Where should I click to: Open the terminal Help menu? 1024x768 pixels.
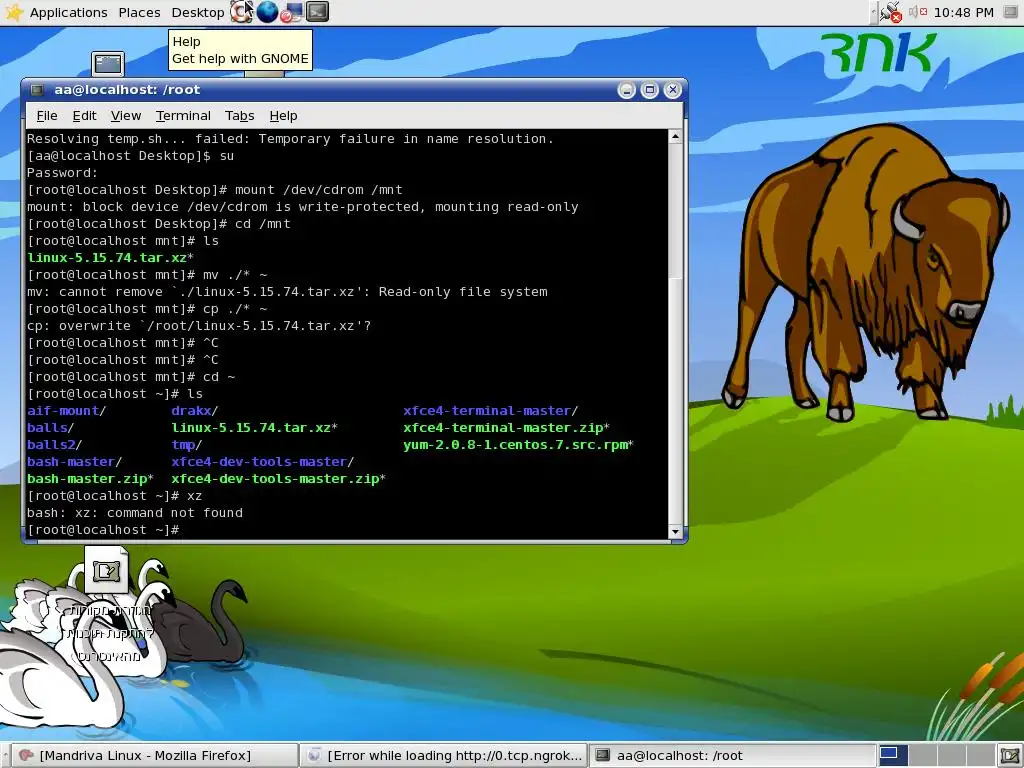tap(283, 116)
